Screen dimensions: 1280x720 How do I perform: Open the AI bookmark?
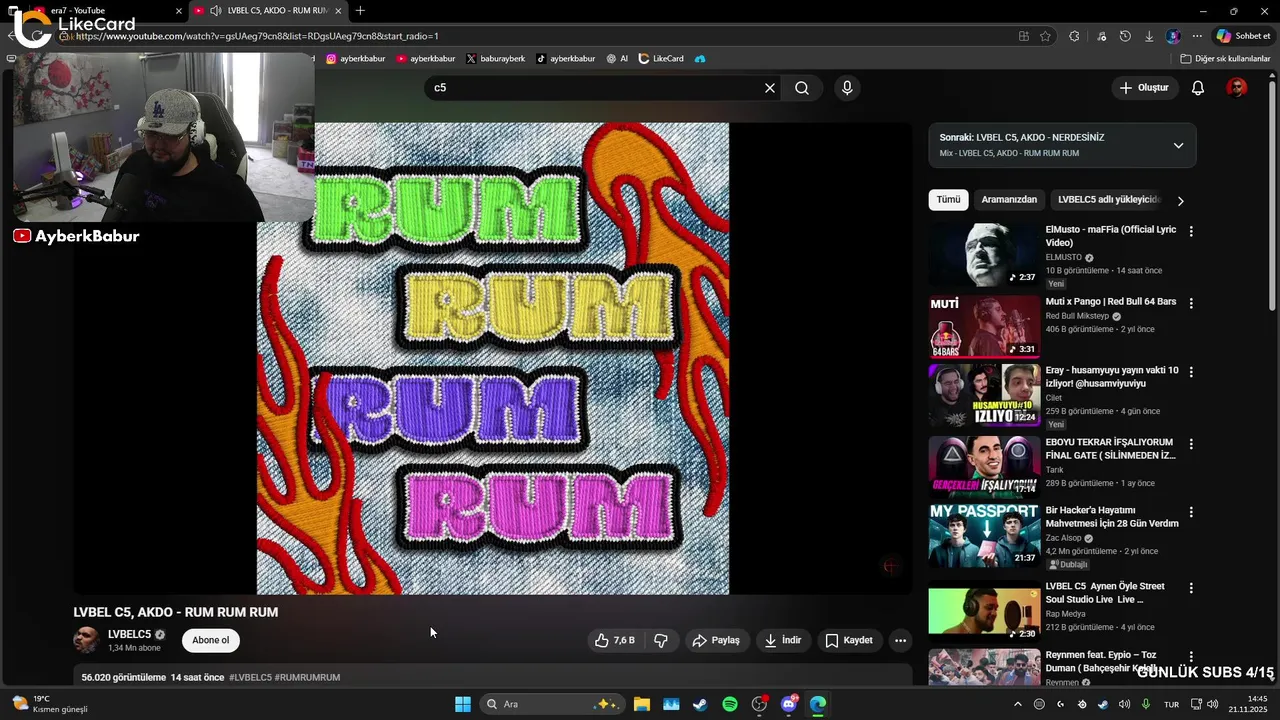click(x=617, y=59)
